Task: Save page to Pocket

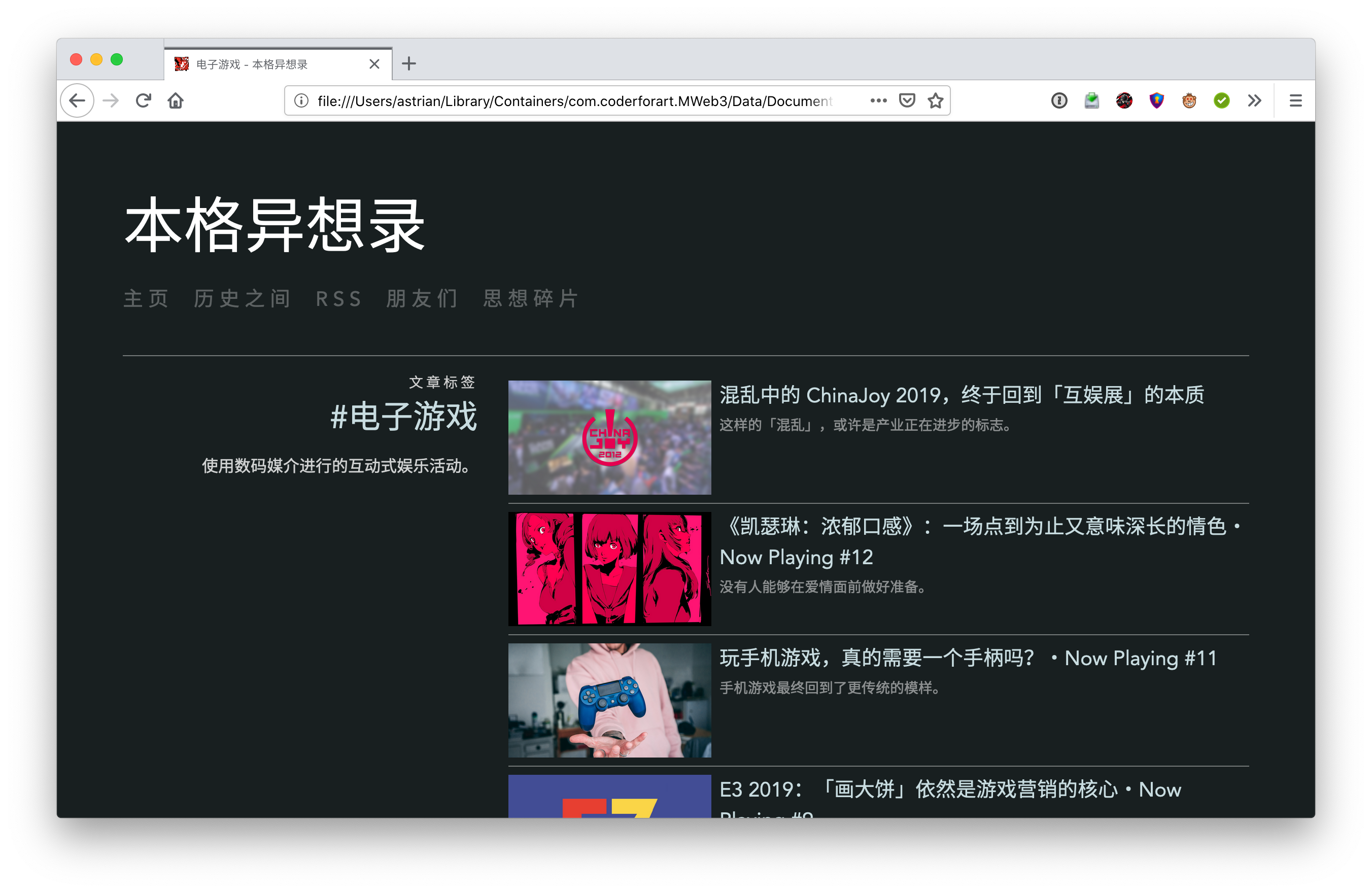Action: click(x=907, y=101)
